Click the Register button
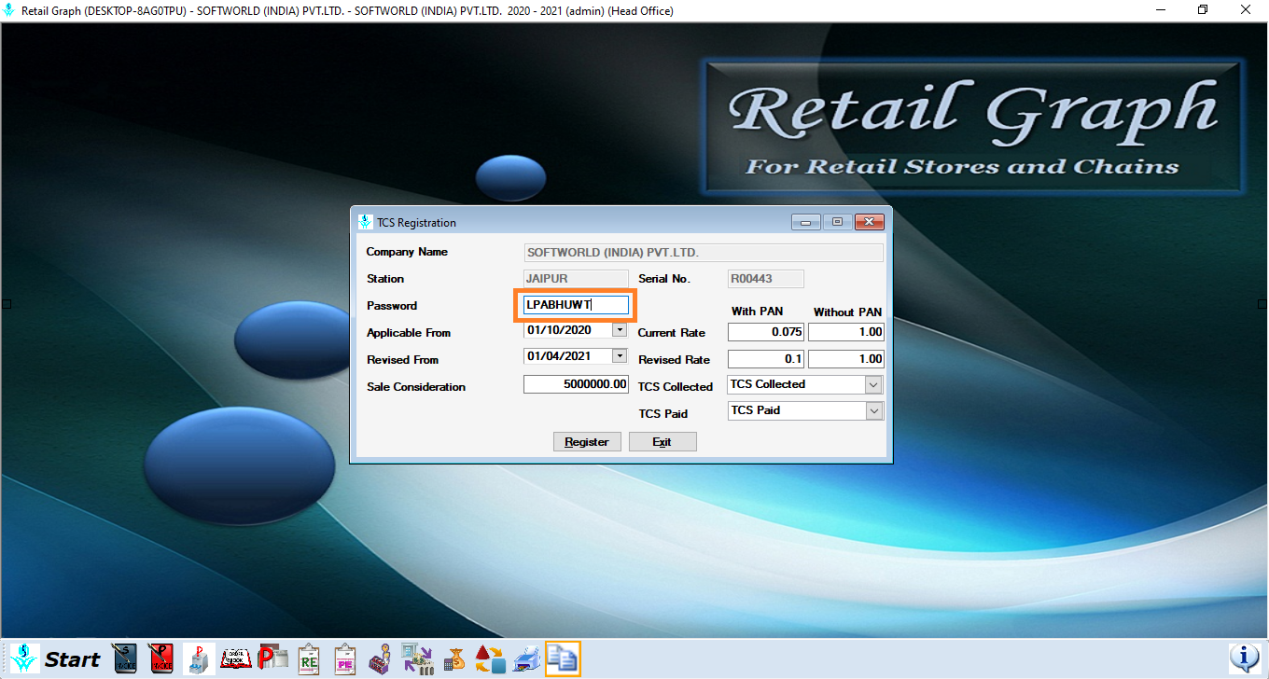This screenshot has width=1269, height=679. pyautogui.click(x=587, y=442)
